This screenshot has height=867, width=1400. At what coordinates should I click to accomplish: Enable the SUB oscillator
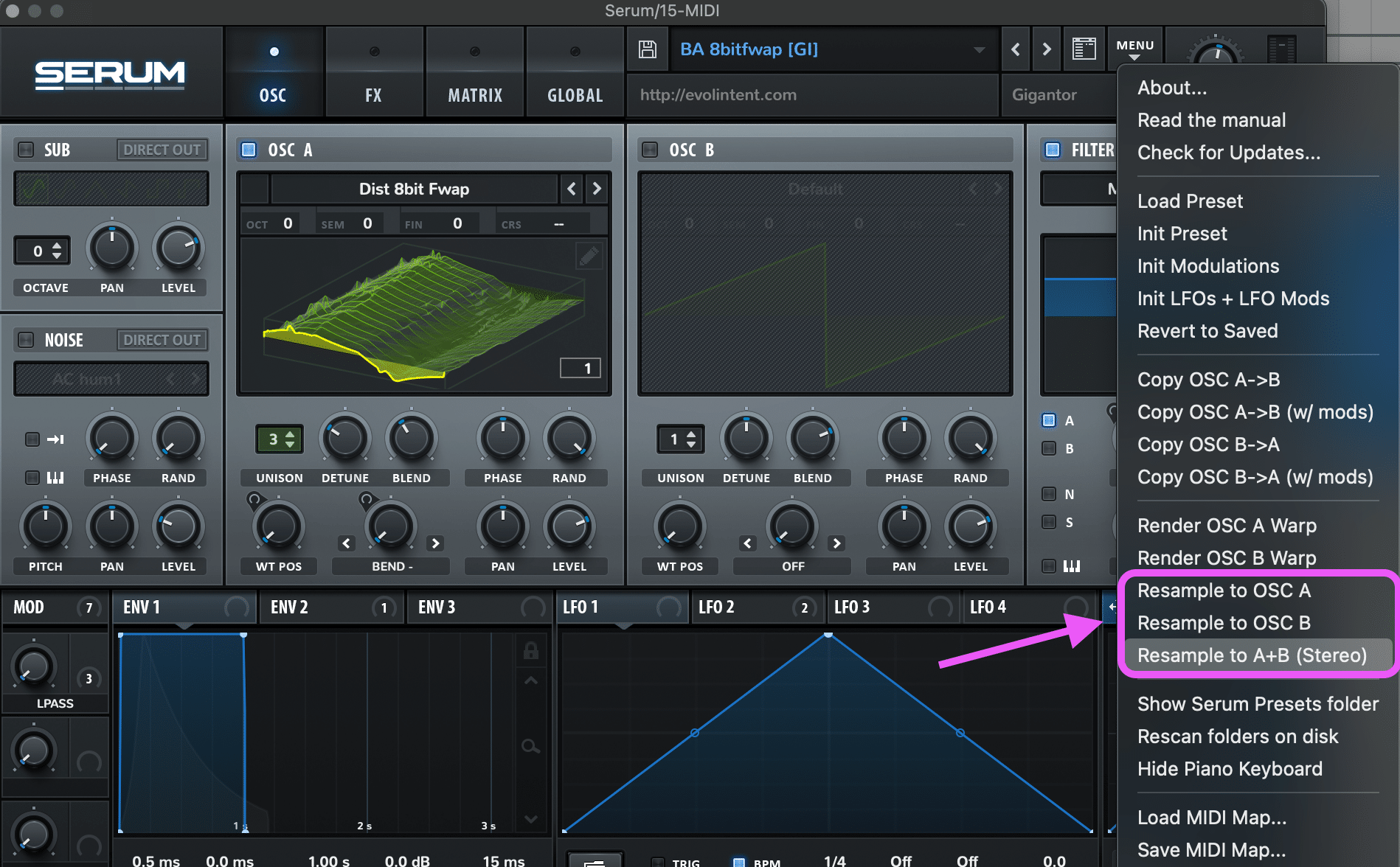click(26, 150)
